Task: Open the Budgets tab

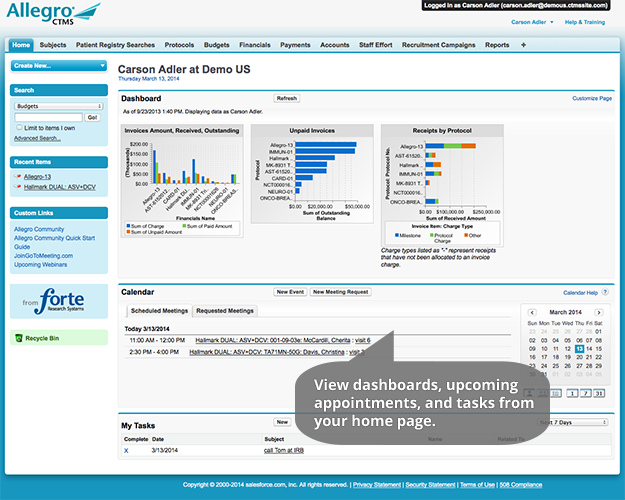Action: pos(216,45)
